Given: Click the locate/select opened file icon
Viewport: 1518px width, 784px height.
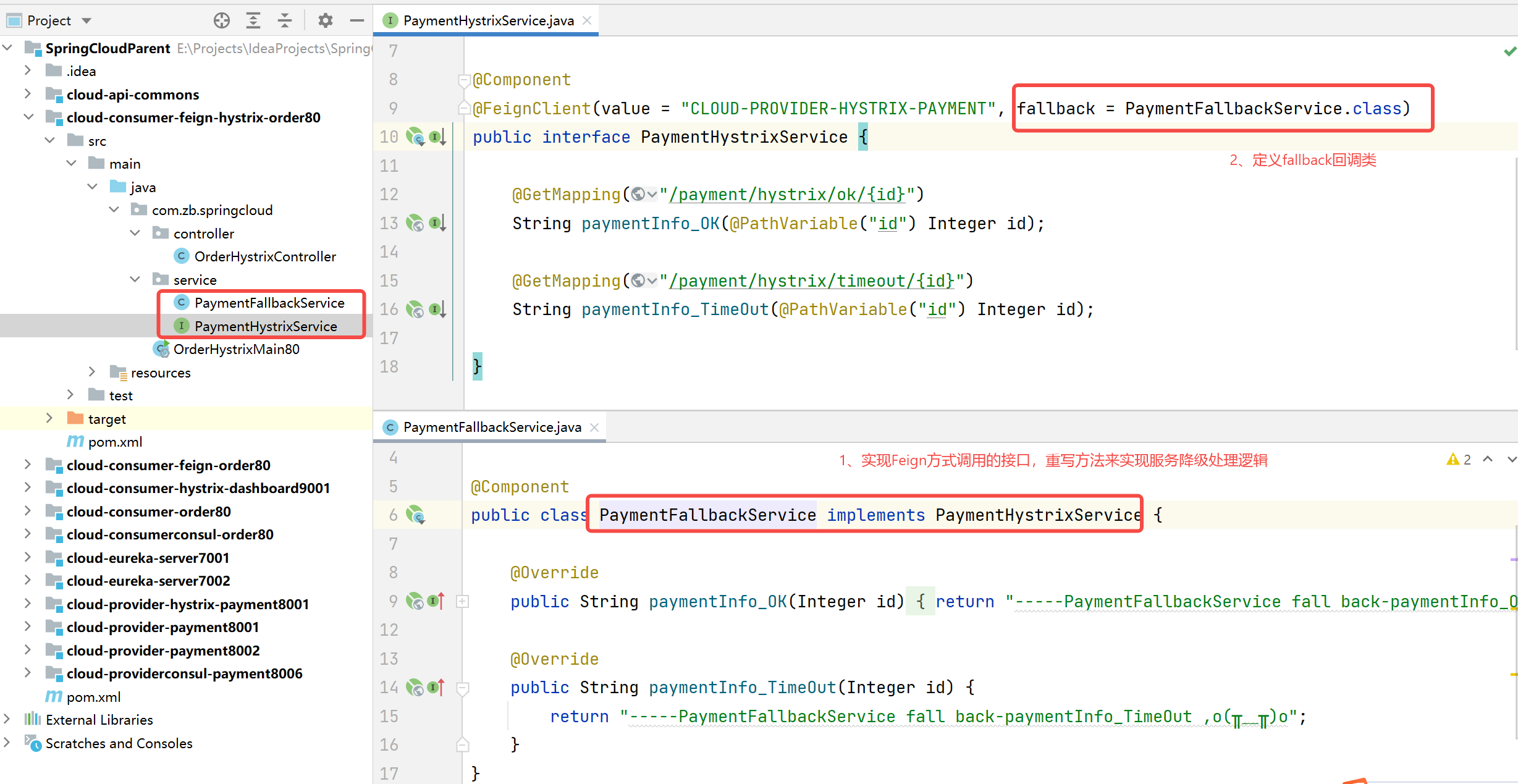Looking at the screenshot, I should tap(221, 20).
